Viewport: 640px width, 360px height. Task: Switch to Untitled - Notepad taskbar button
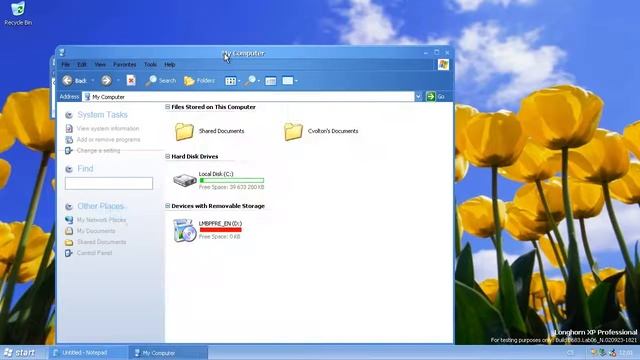(x=88, y=353)
